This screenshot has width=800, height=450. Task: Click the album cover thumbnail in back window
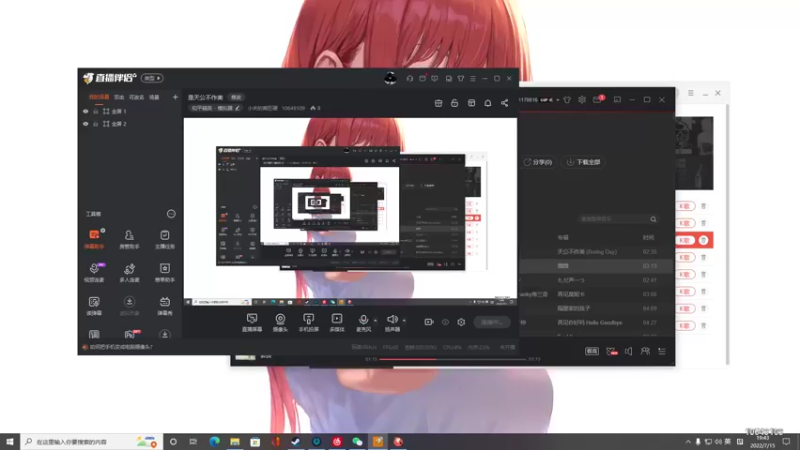(x=694, y=153)
